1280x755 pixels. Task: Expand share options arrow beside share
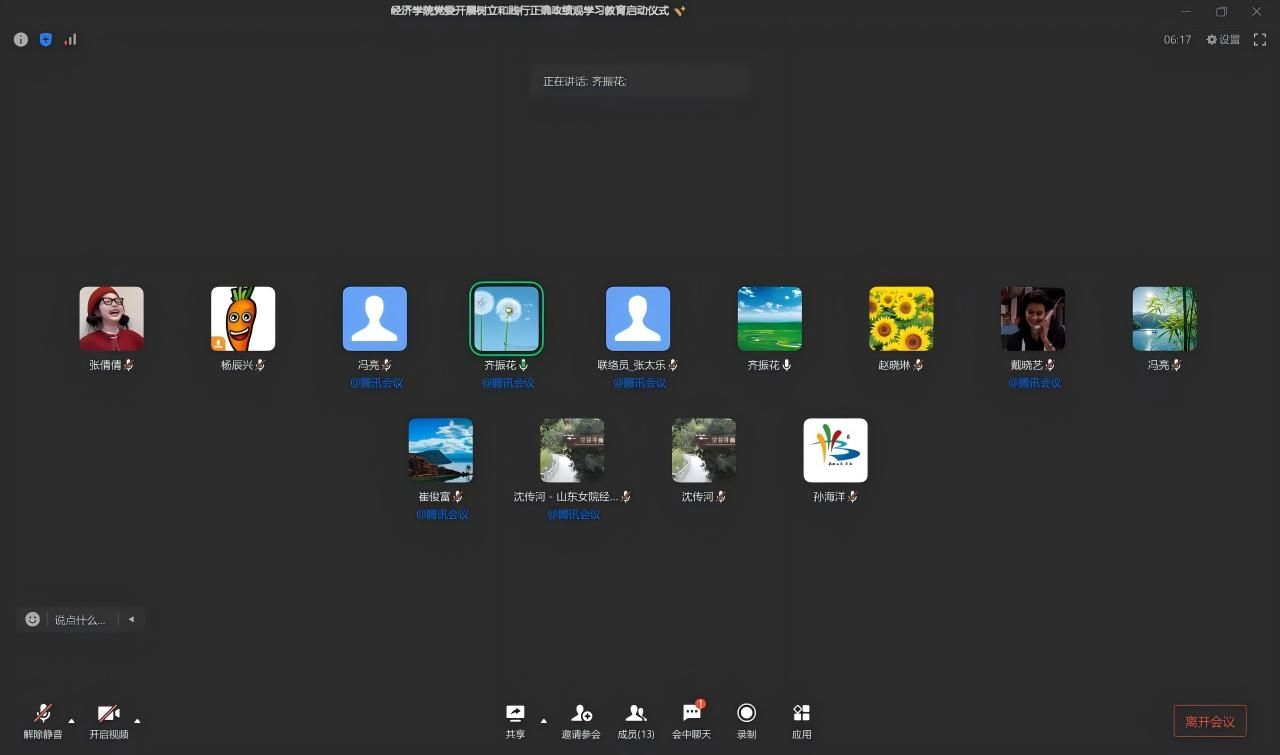pyautogui.click(x=544, y=720)
